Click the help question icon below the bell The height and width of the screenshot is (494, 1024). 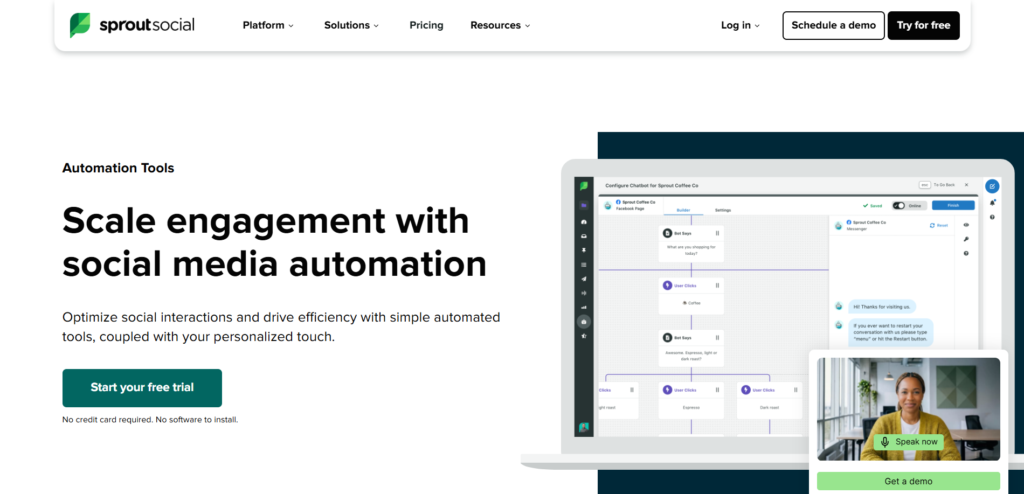[x=992, y=217]
